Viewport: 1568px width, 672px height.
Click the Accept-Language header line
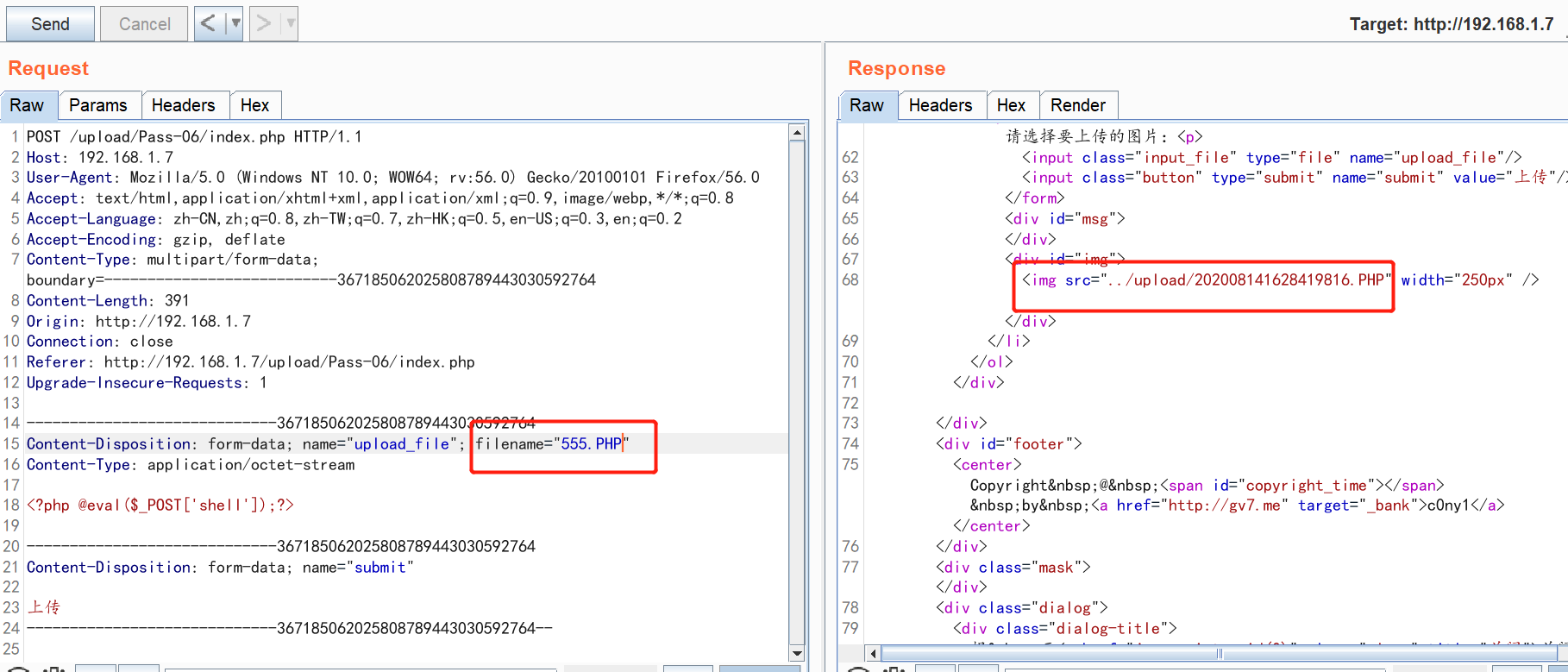(354, 218)
